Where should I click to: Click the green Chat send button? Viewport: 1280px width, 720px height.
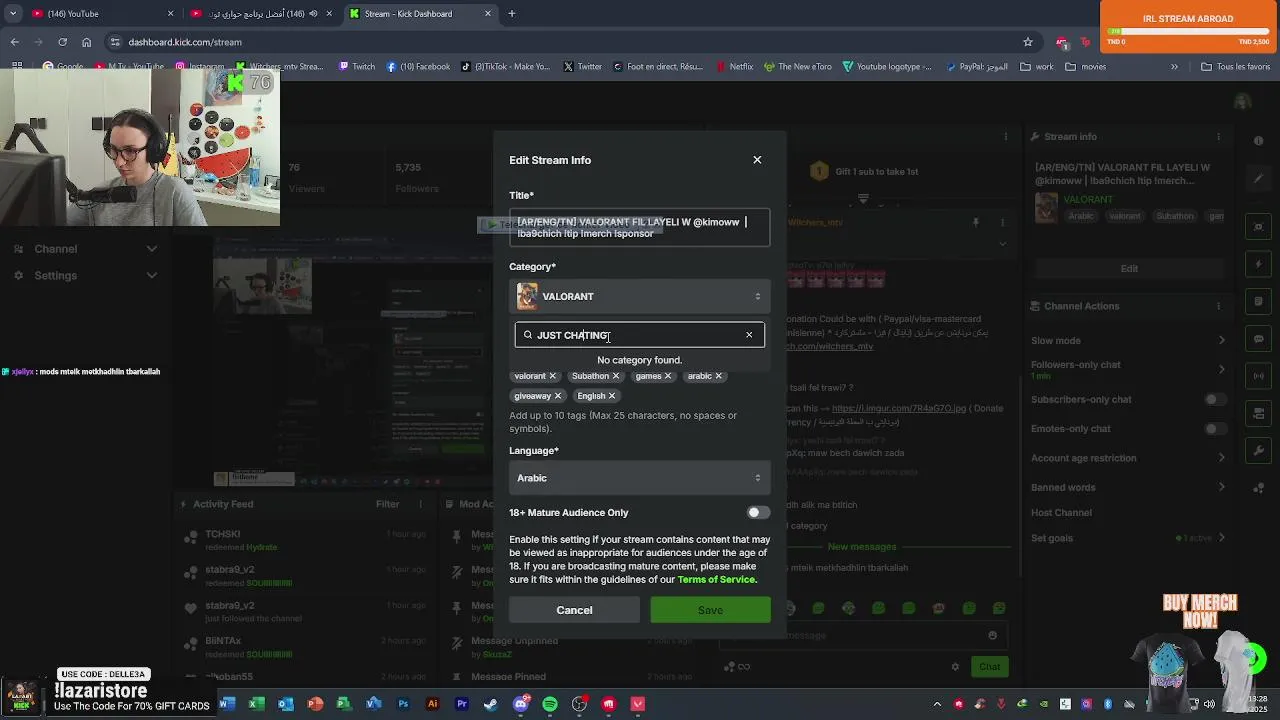[989, 667]
